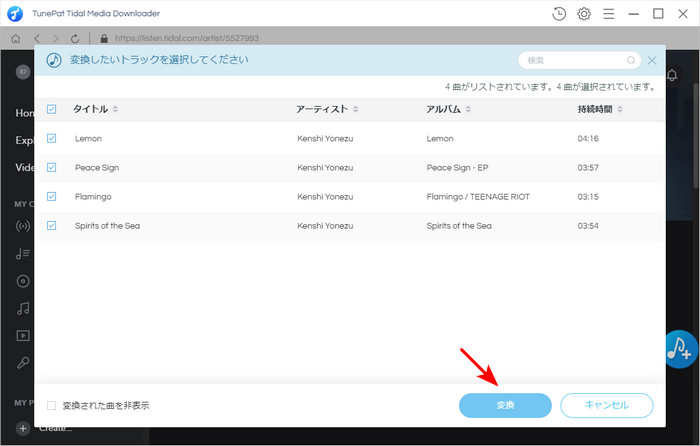Open the playlists sidebar icon
Screen dimensions: 700x446
(x=23, y=254)
